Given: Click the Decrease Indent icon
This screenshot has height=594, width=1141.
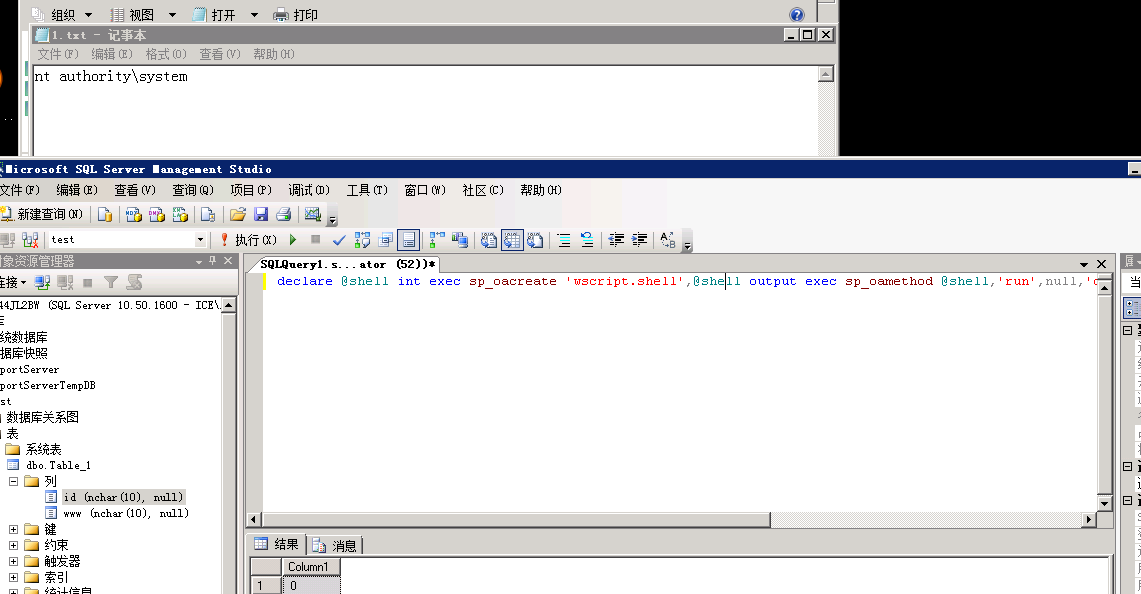Looking at the screenshot, I should (x=616, y=239).
